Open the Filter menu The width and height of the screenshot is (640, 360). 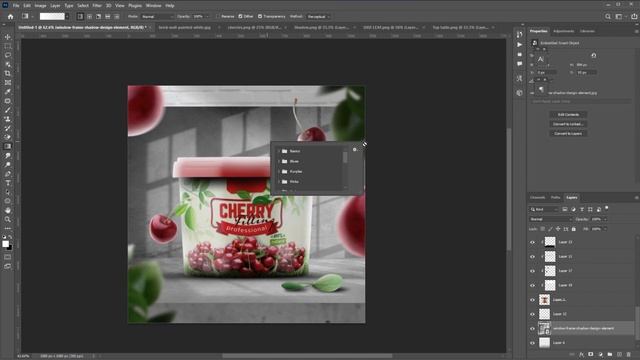click(97, 6)
